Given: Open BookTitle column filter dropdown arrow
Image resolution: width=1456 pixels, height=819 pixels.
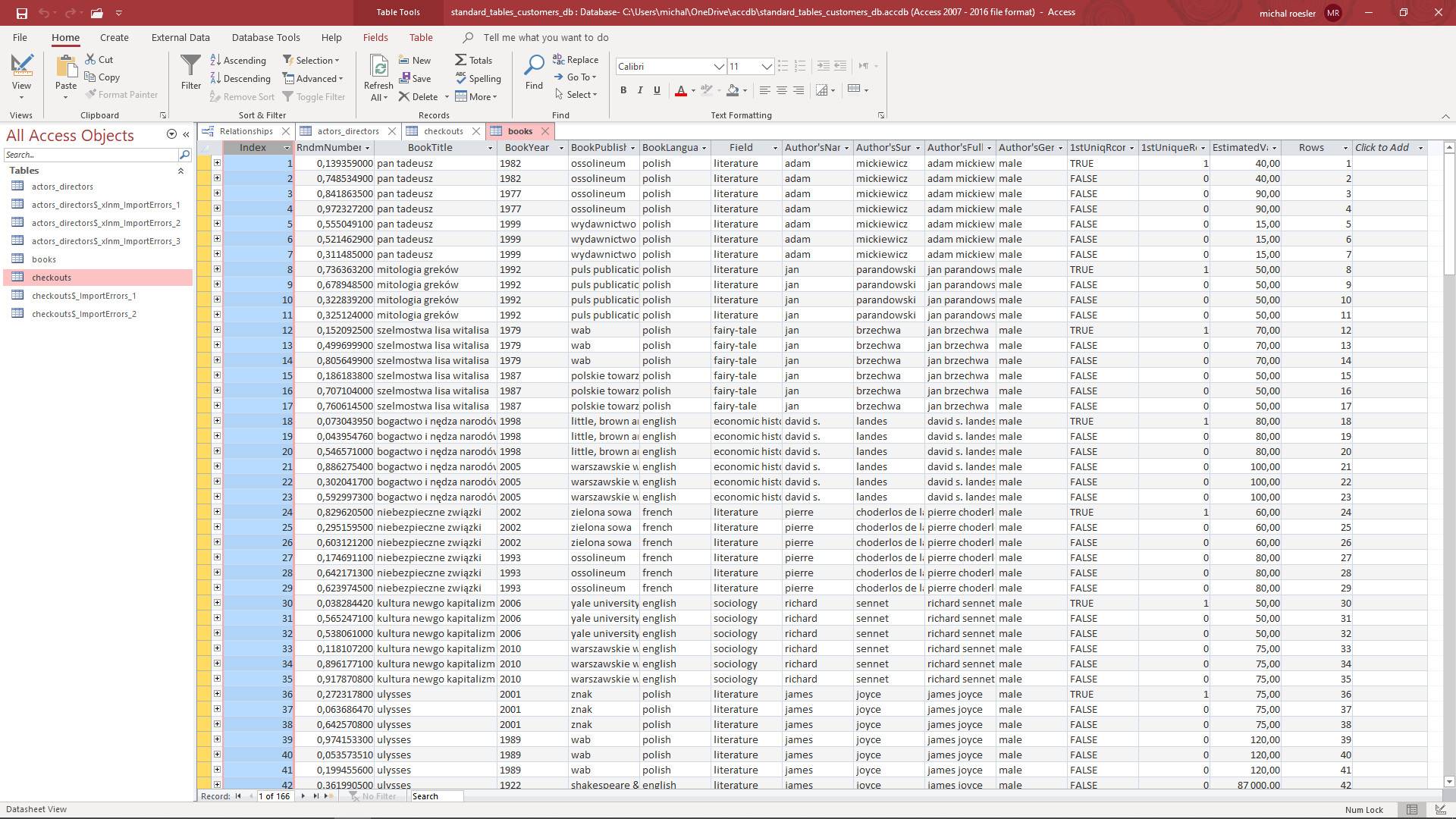Looking at the screenshot, I should pyautogui.click(x=490, y=148).
